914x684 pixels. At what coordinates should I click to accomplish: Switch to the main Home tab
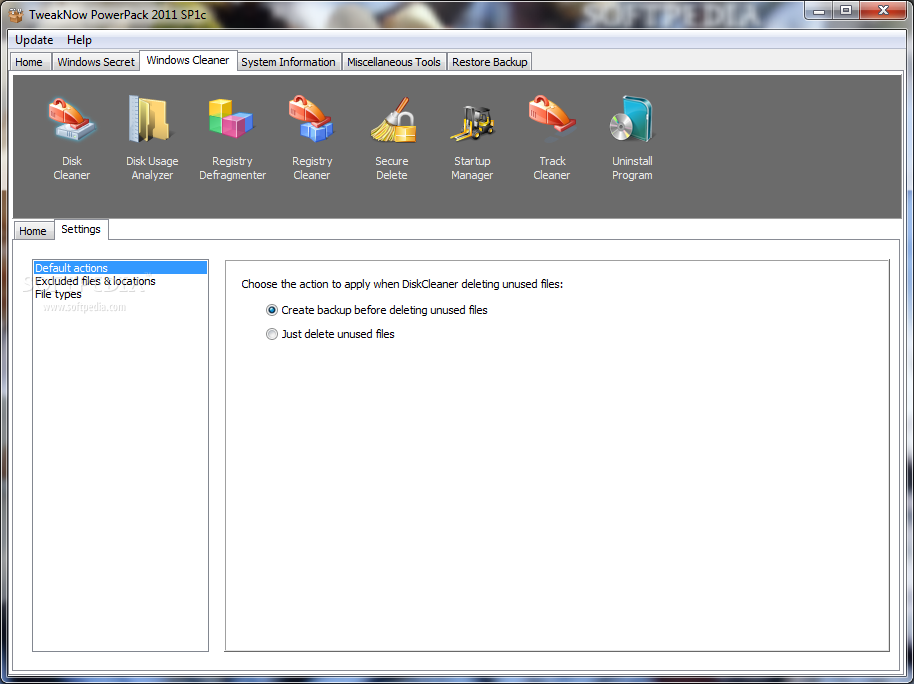pos(29,62)
